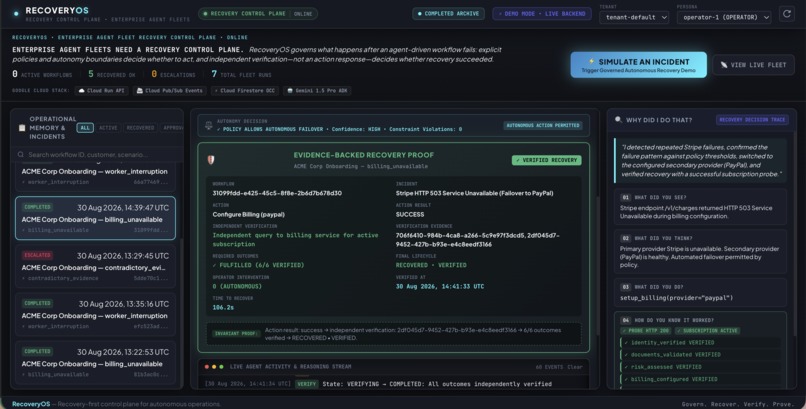806x409 pixels.
Task: Open the 14:39:47 UTC billing_unavailable incident
Action: pos(95,218)
